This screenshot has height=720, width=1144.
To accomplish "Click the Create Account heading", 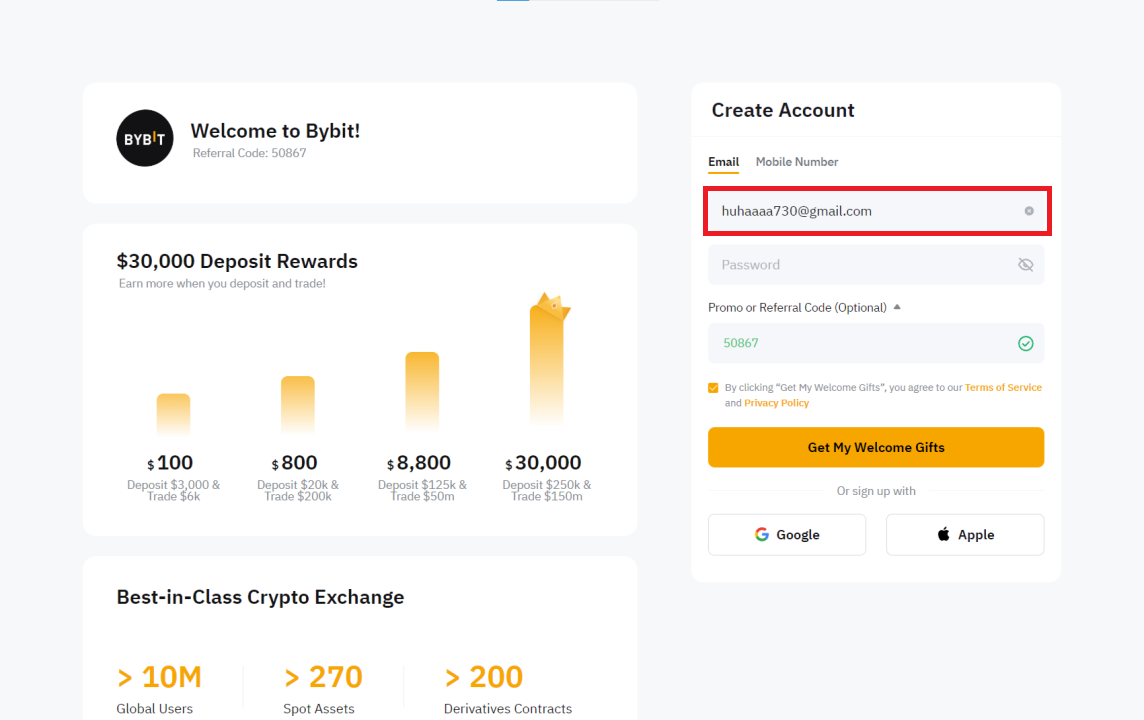I will pyautogui.click(x=783, y=110).
